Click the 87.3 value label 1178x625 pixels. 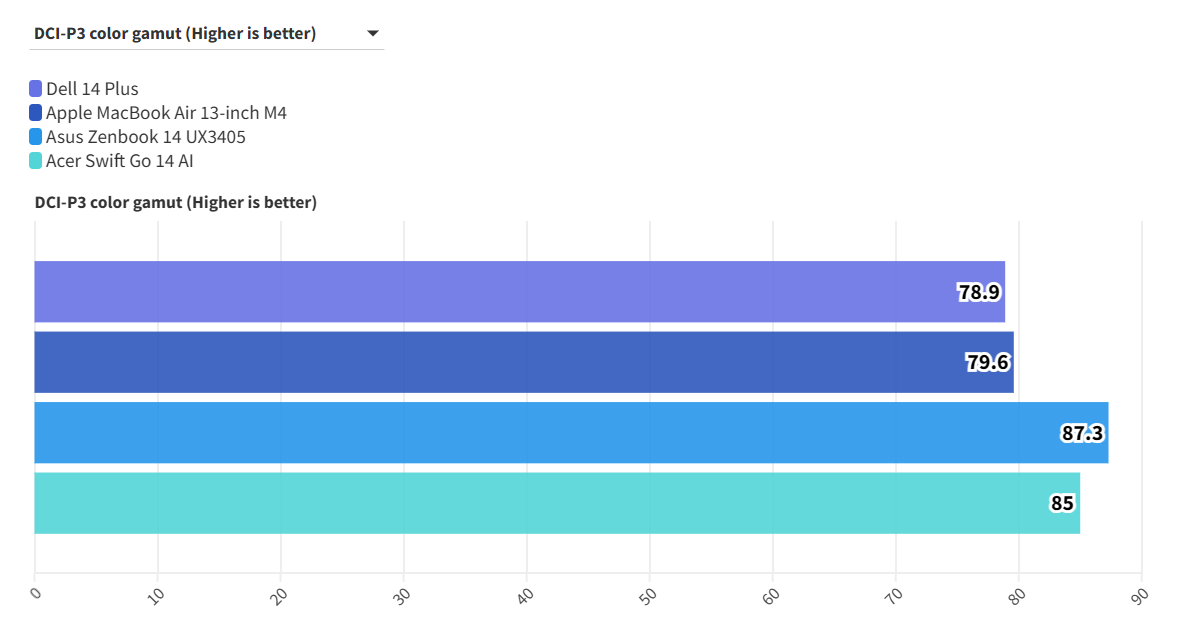click(x=1082, y=433)
